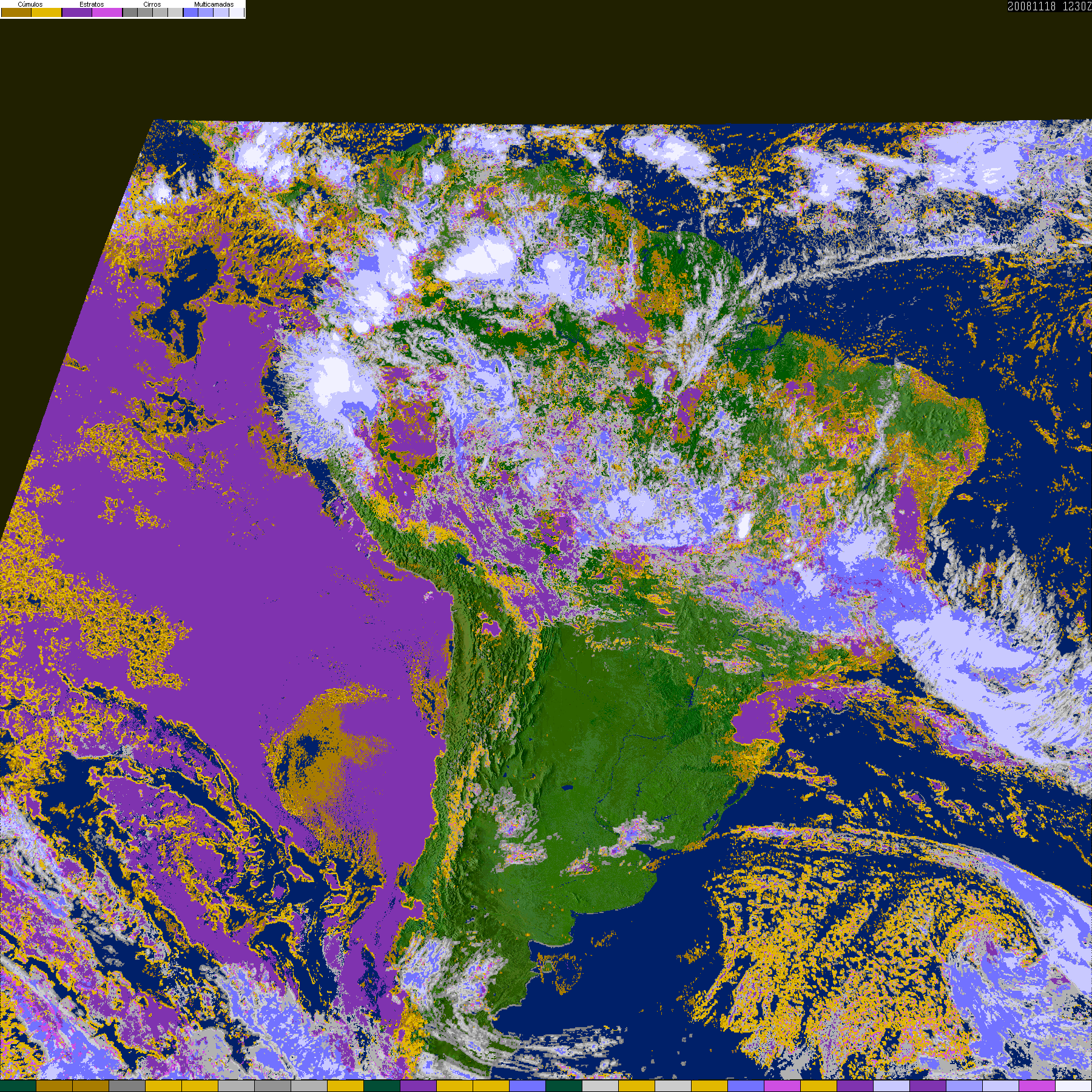The width and height of the screenshot is (1092, 1092).
Task: Click the "20081118" date stamp
Action: 1031,6
